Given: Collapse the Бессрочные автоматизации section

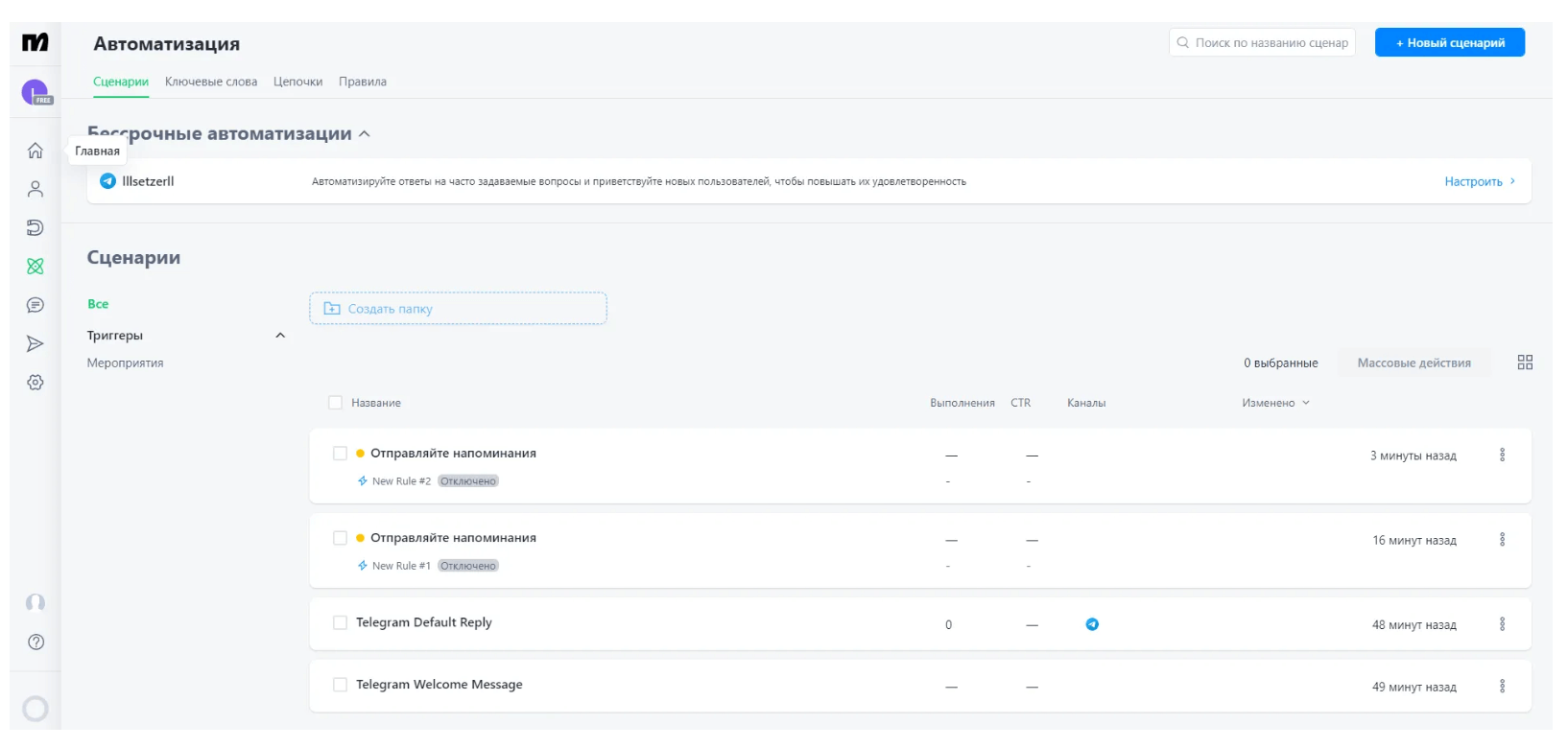Looking at the screenshot, I should (365, 134).
